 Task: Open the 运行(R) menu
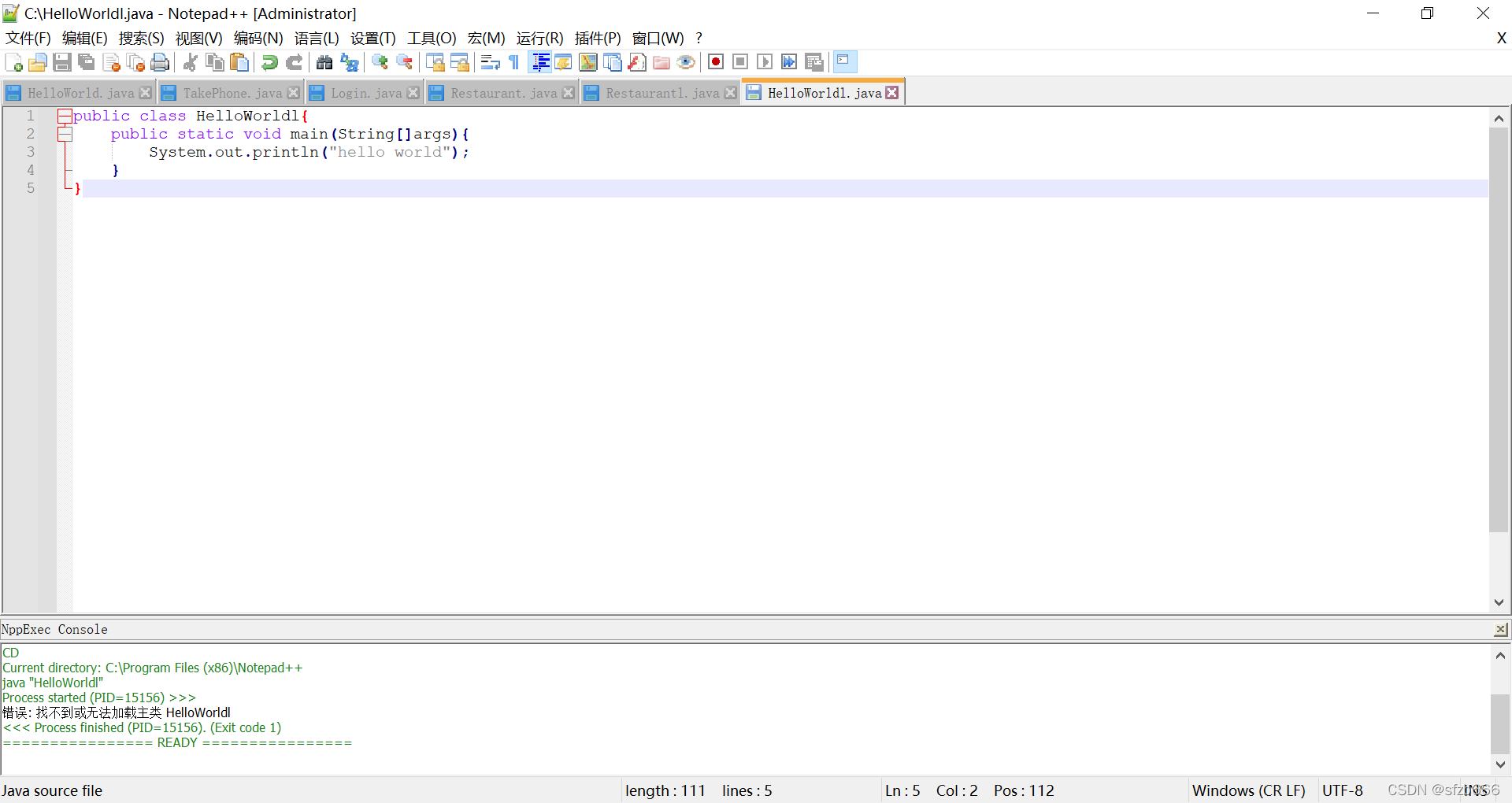pyautogui.click(x=539, y=38)
